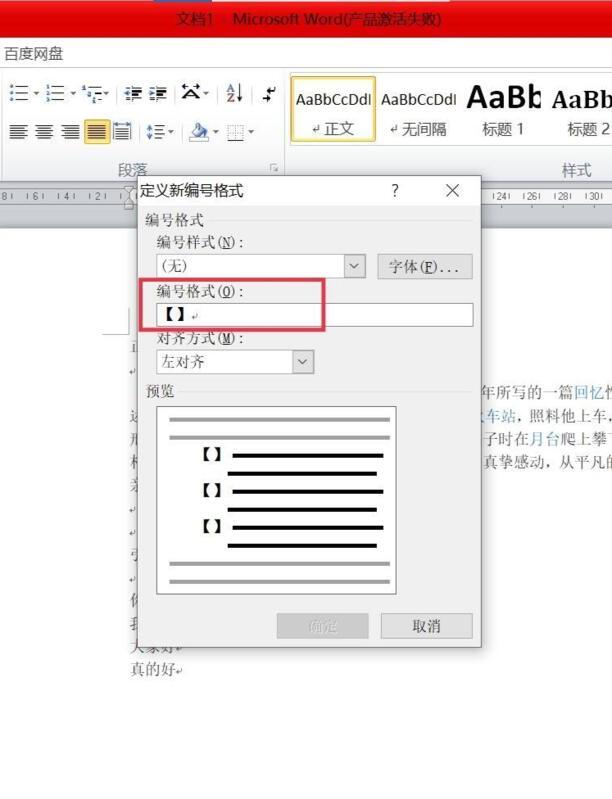Screen dimensions: 612x799
Task: Click the multilevel list icon
Action: 92,94
